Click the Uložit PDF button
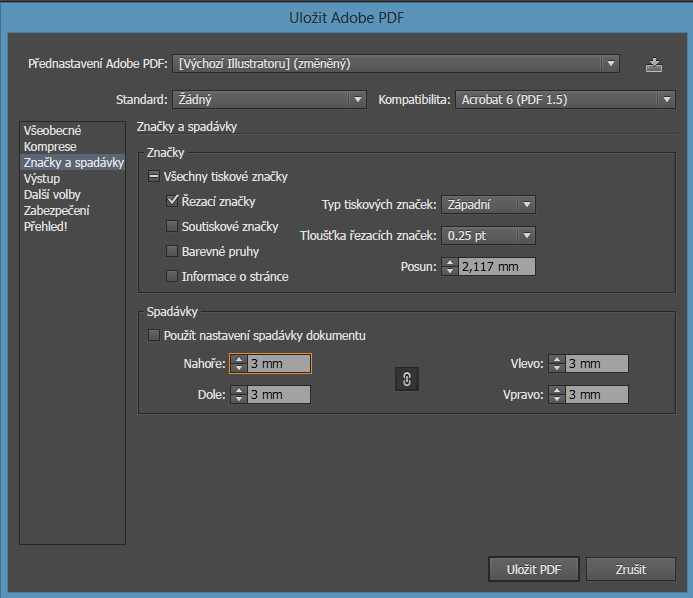Screen dimensions: 693x598 (x=534, y=570)
